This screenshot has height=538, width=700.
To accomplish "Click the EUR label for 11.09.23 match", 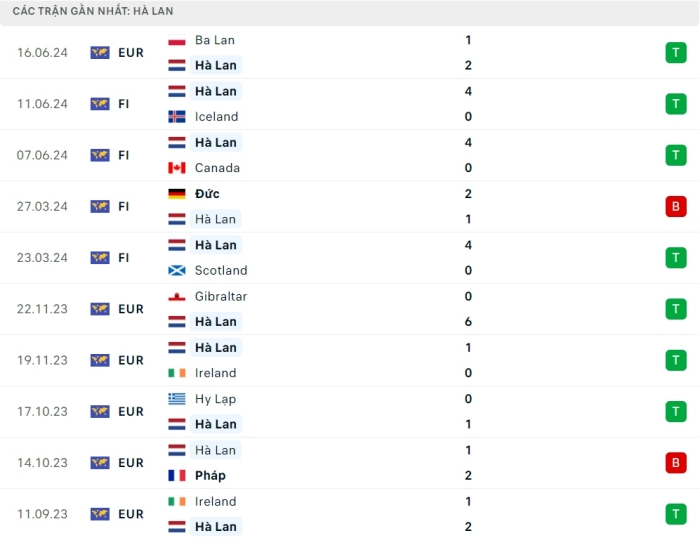I will [x=131, y=514].
